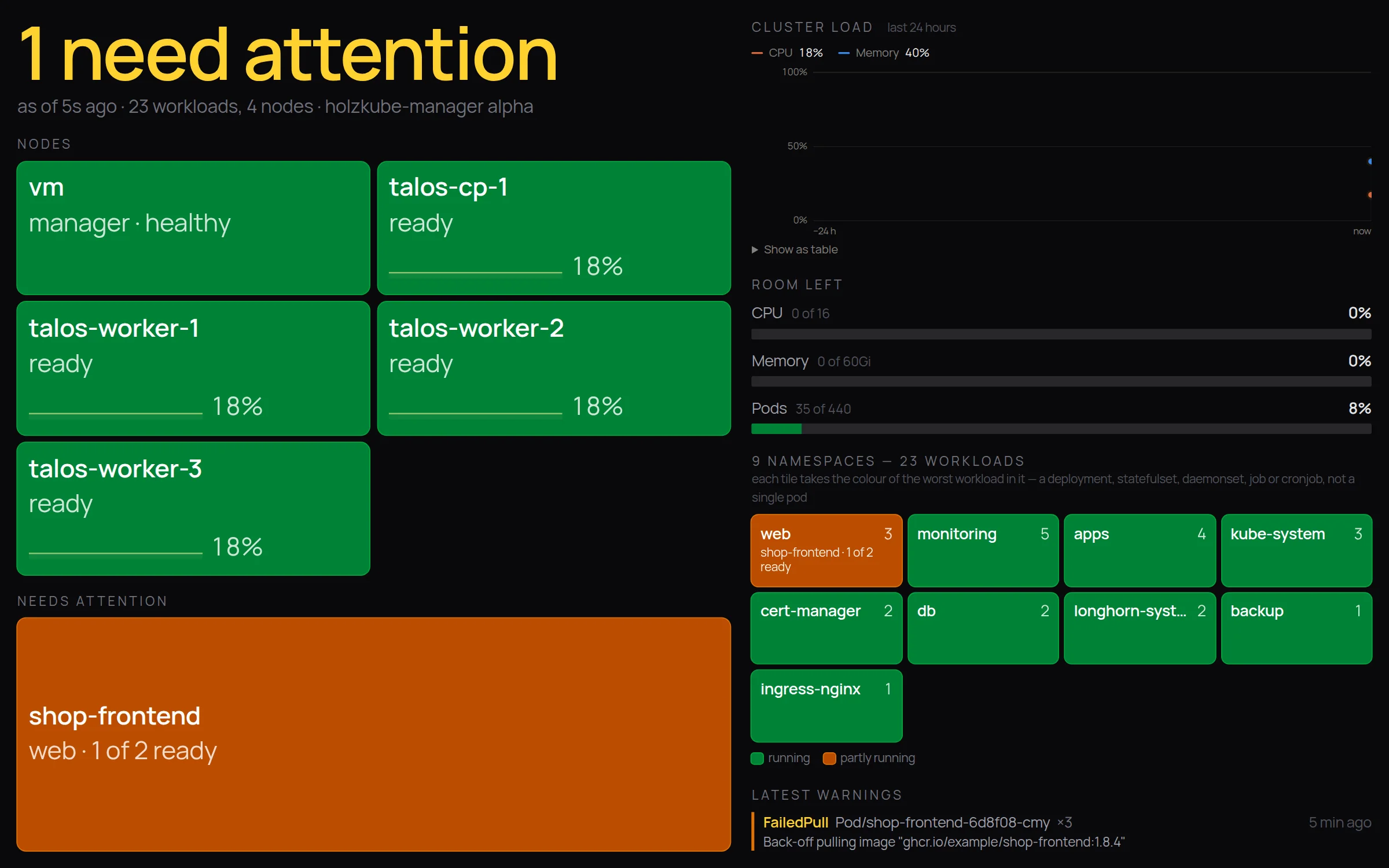This screenshot has width=1389, height=868.
Task: Click the Back-off pulling image message
Action: point(943,842)
